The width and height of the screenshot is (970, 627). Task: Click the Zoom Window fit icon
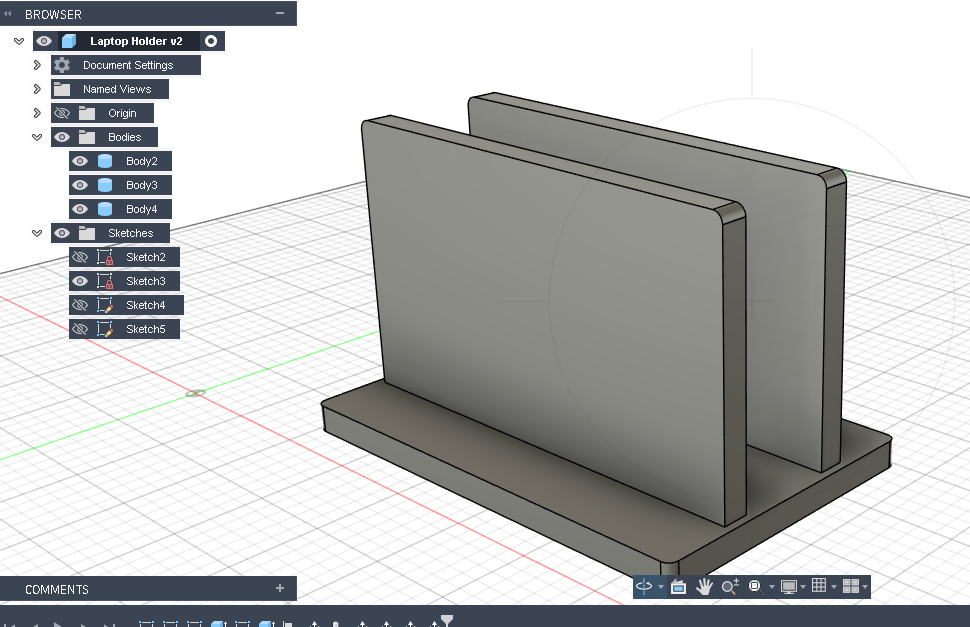coord(755,586)
